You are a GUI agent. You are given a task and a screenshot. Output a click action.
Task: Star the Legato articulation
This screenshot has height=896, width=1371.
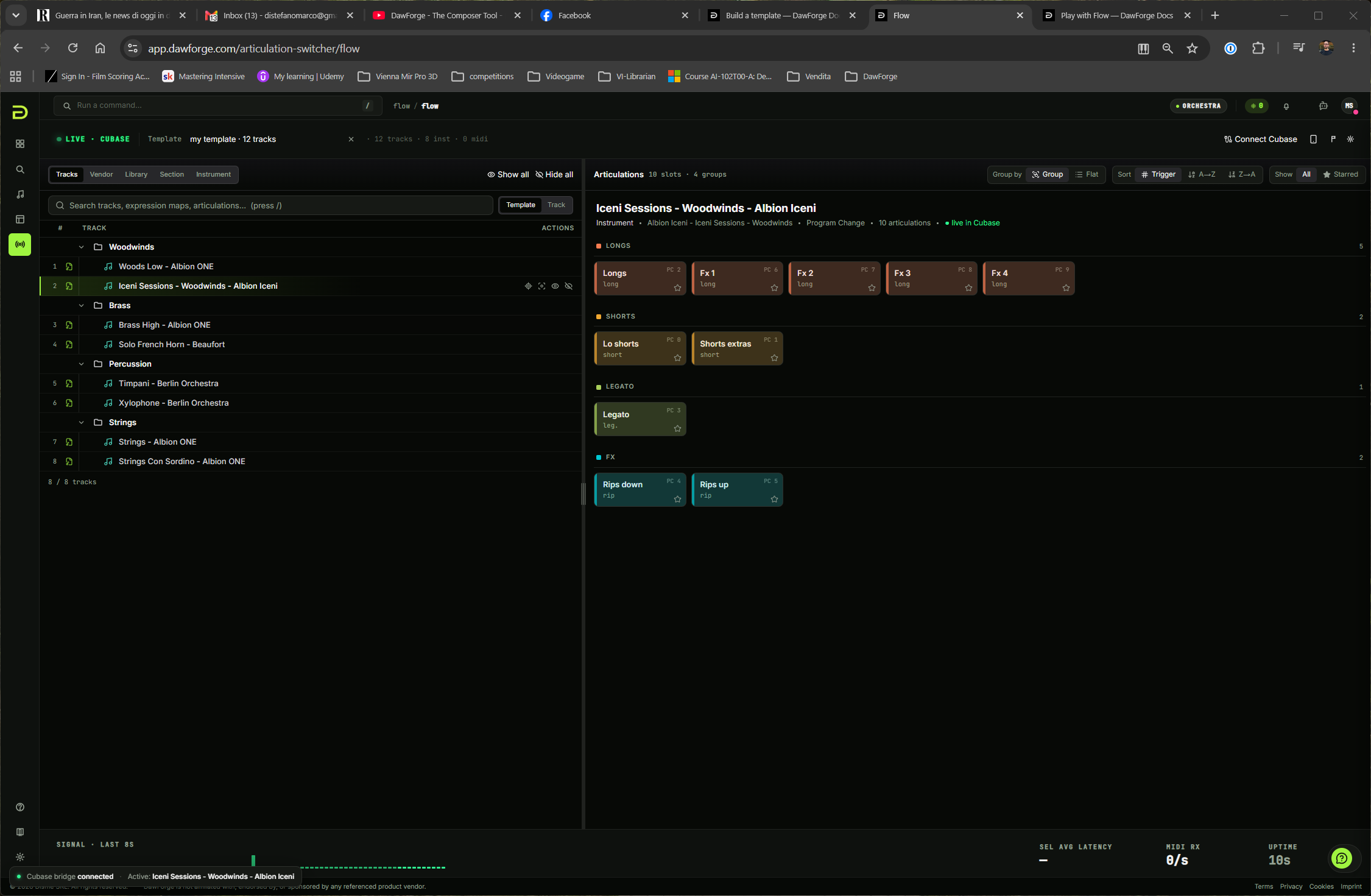pos(677,429)
